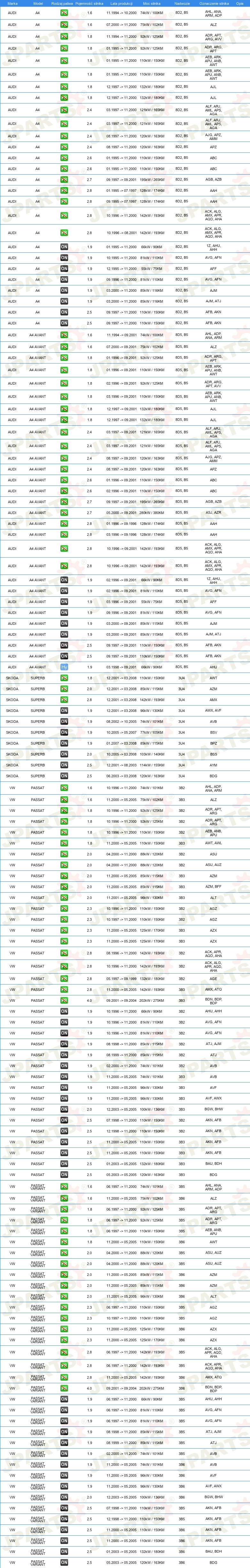The image size is (250, 1568).
Task: Select the 'AYM' engine code cell
Action: (x=214, y=765)
